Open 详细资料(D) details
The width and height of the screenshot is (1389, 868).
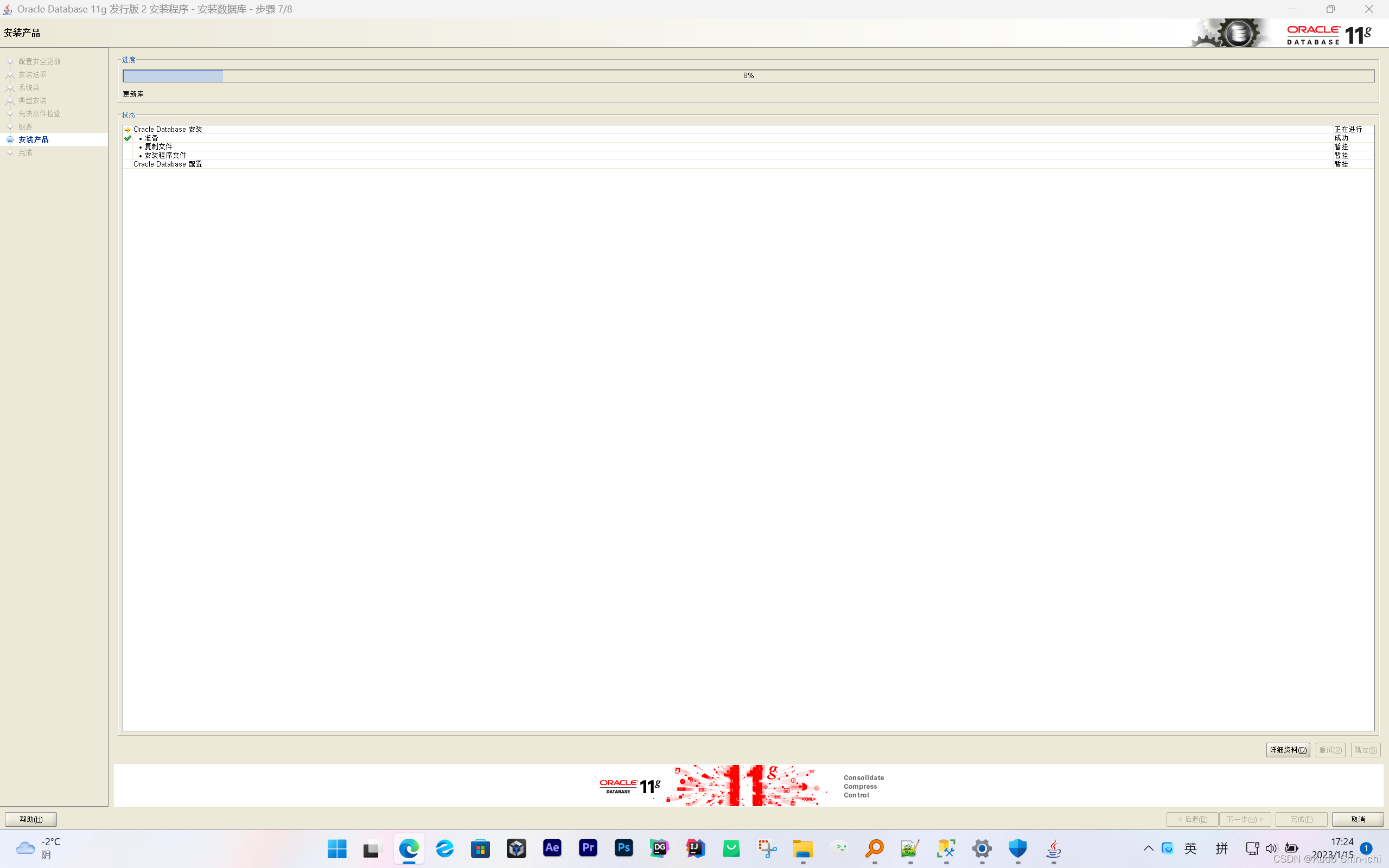pyautogui.click(x=1288, y=750)
